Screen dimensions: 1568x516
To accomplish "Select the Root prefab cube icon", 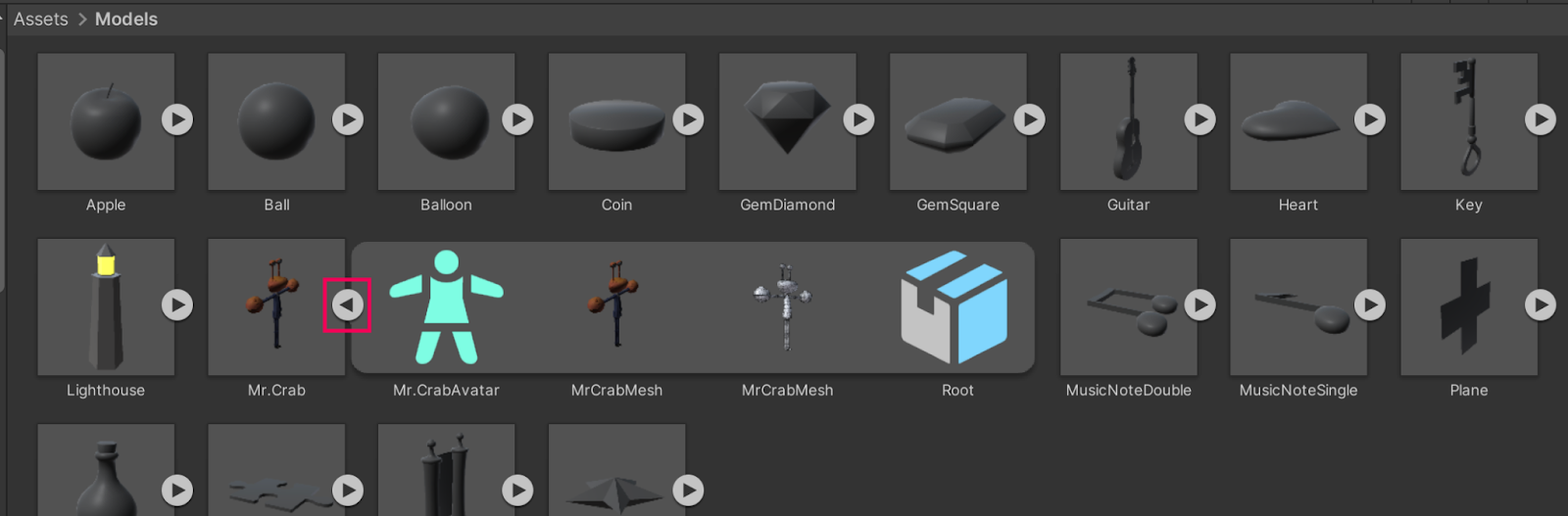I will (956, 306).
